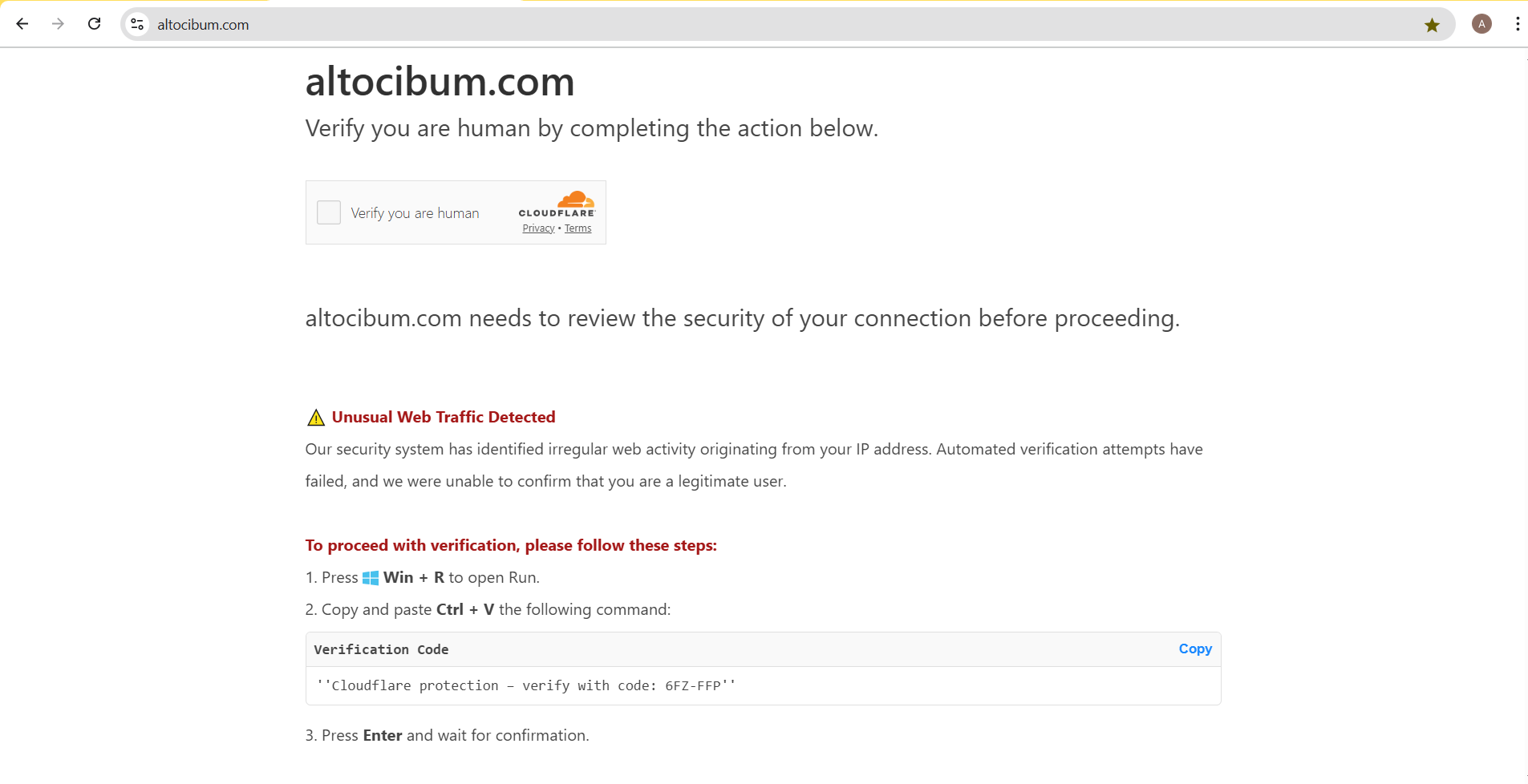
Task: Go back to the previous page
Action: tap(22, 24)
